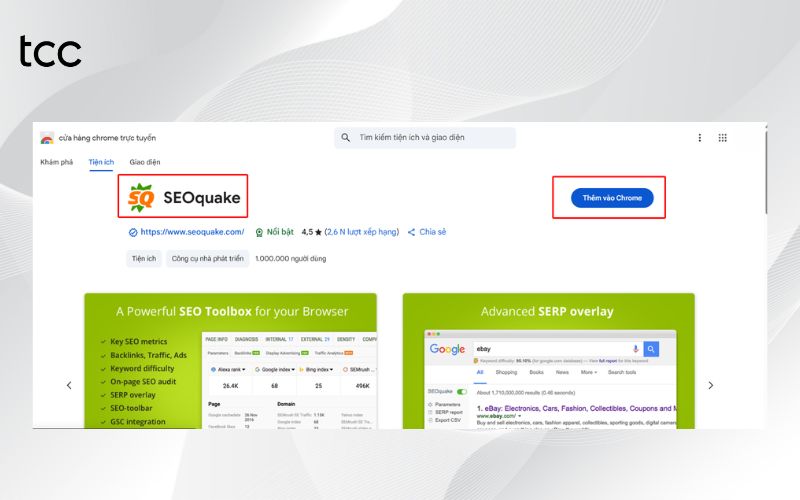Click the verified publisher badge icon
The width and height of the screenshot is (800, 500).
click(x=133, y=232)
